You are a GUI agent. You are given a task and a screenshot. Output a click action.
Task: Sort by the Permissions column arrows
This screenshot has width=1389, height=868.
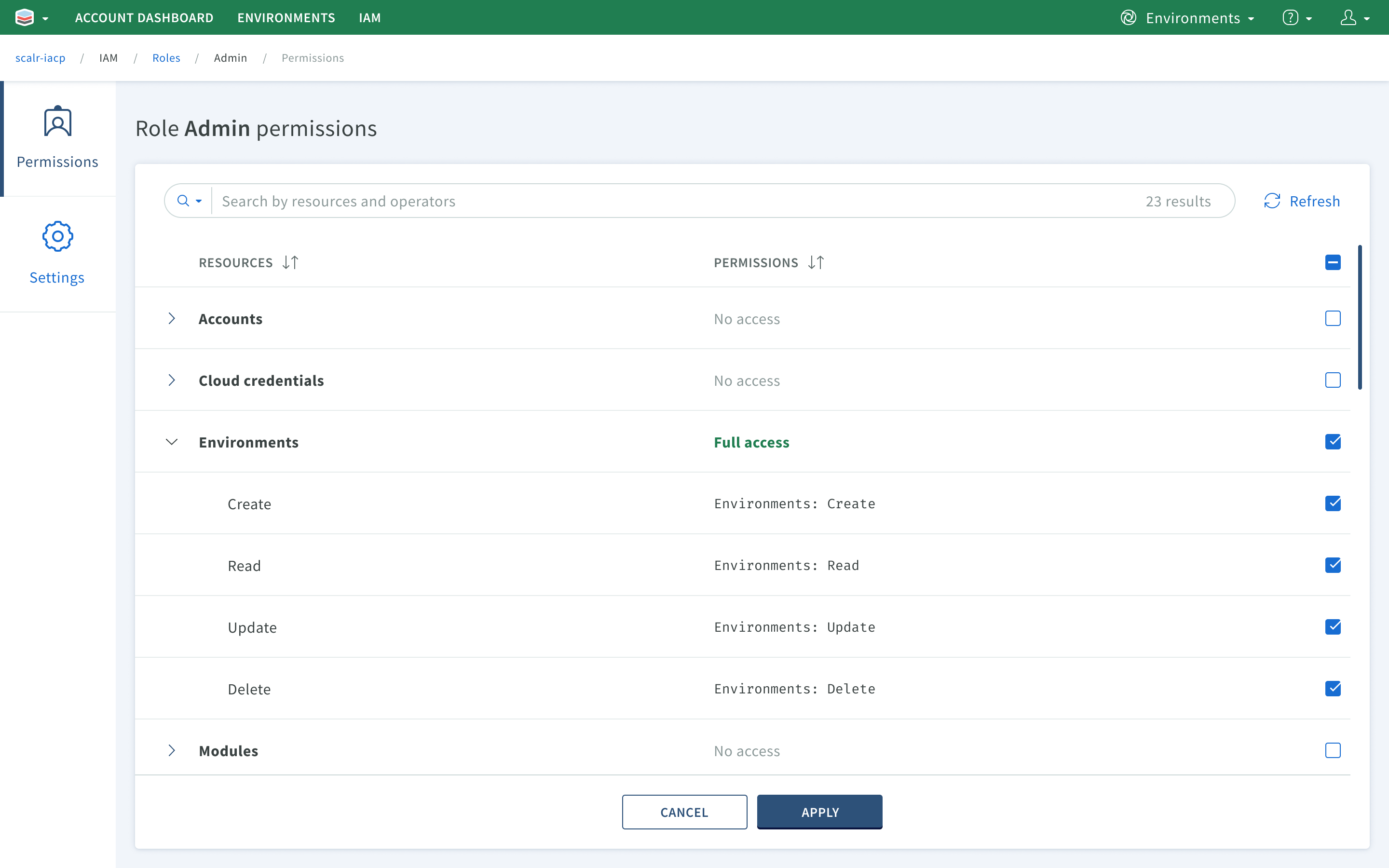click(x=817, y=262)
